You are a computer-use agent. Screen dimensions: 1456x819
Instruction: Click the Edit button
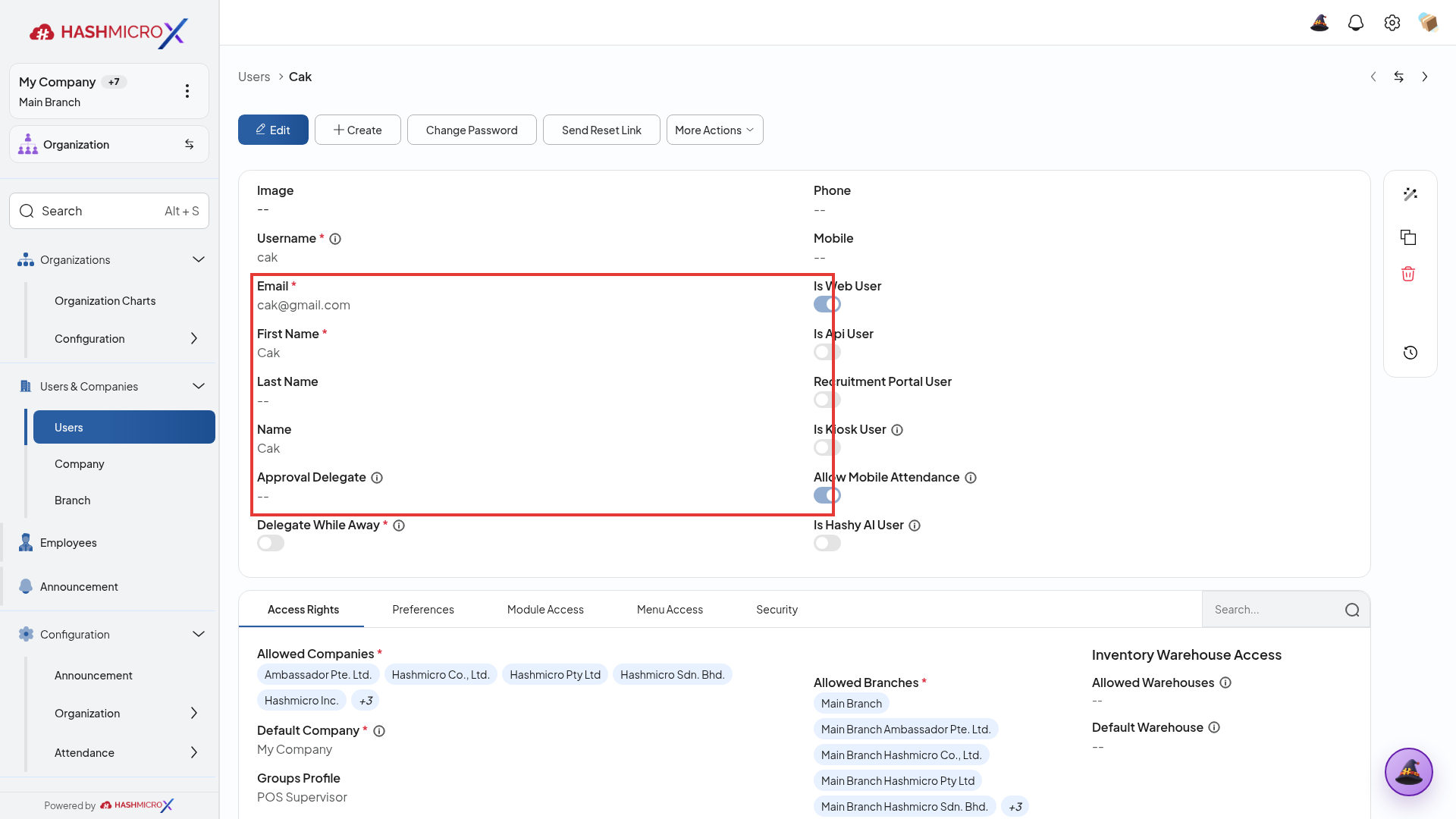pyautogui.click(x=273, y=130)
